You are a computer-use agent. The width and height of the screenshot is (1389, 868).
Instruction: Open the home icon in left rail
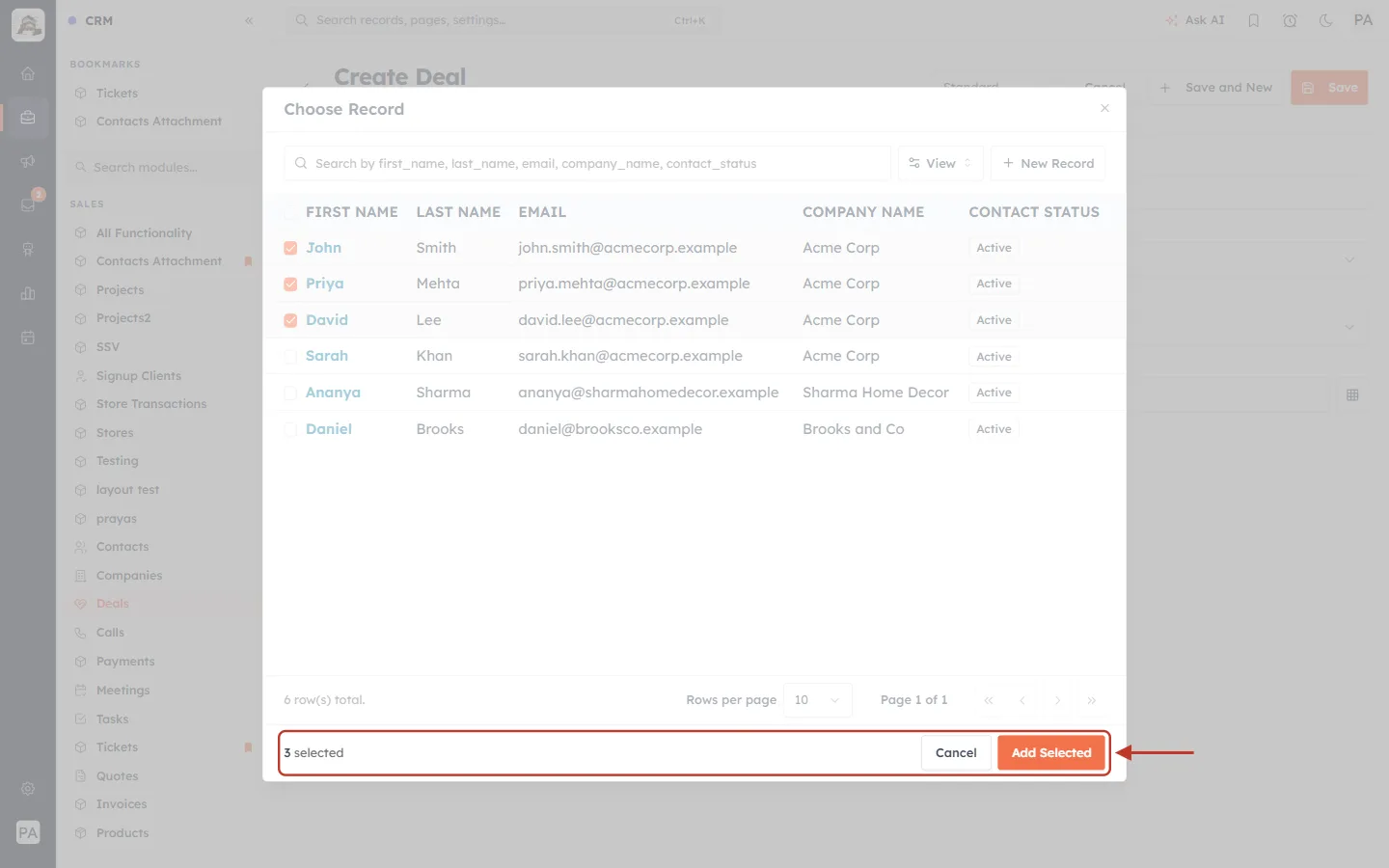click(28, 73)
